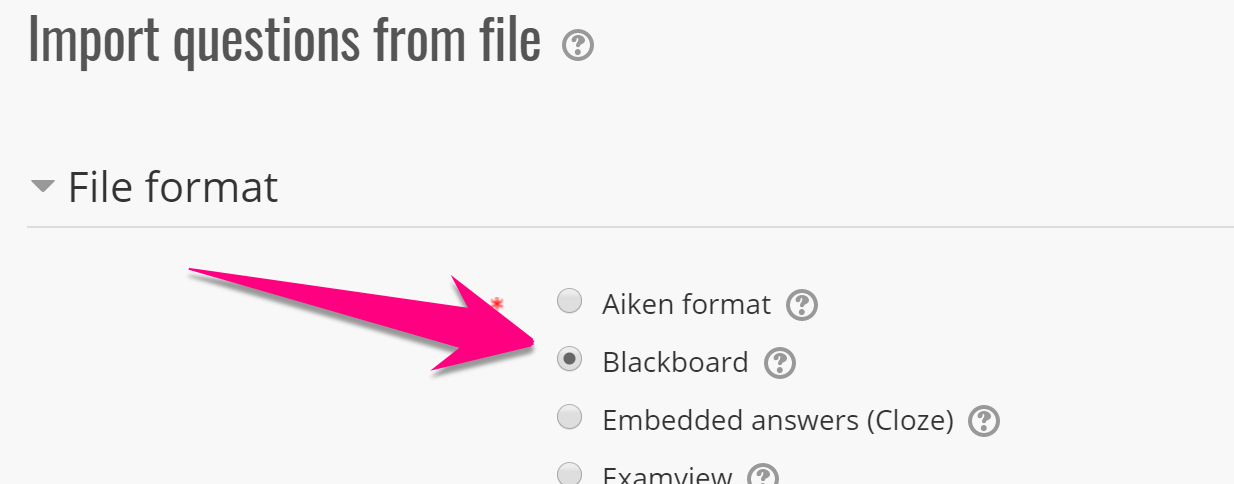Click the word Import in the page title

tap(93, 40)
